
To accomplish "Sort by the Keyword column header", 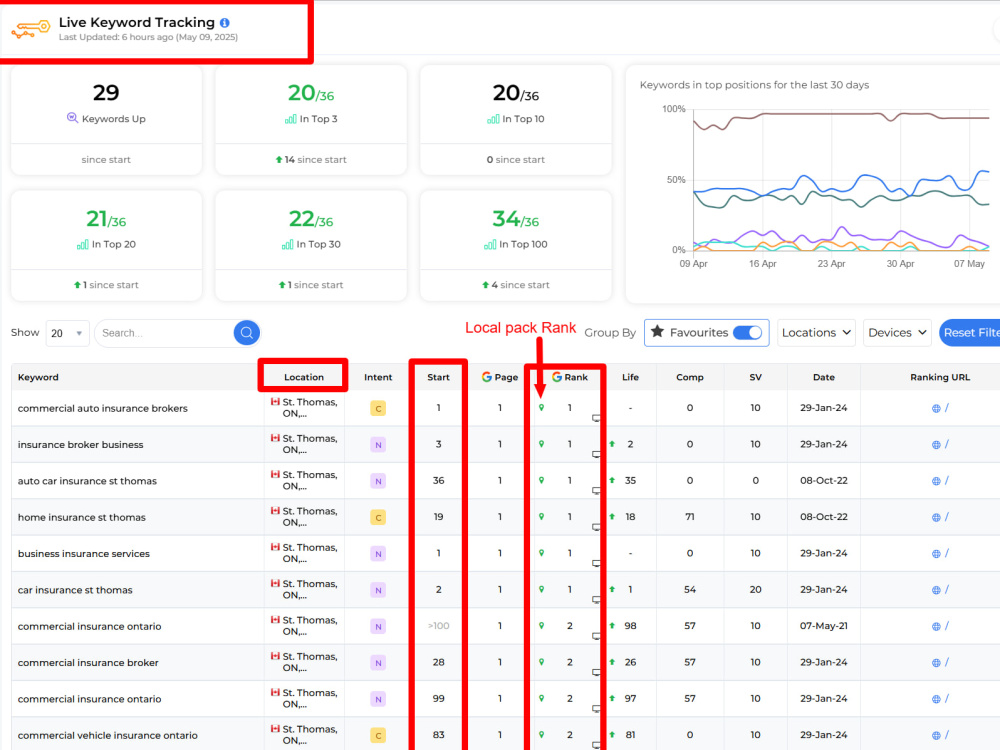I will click(38, 377).
